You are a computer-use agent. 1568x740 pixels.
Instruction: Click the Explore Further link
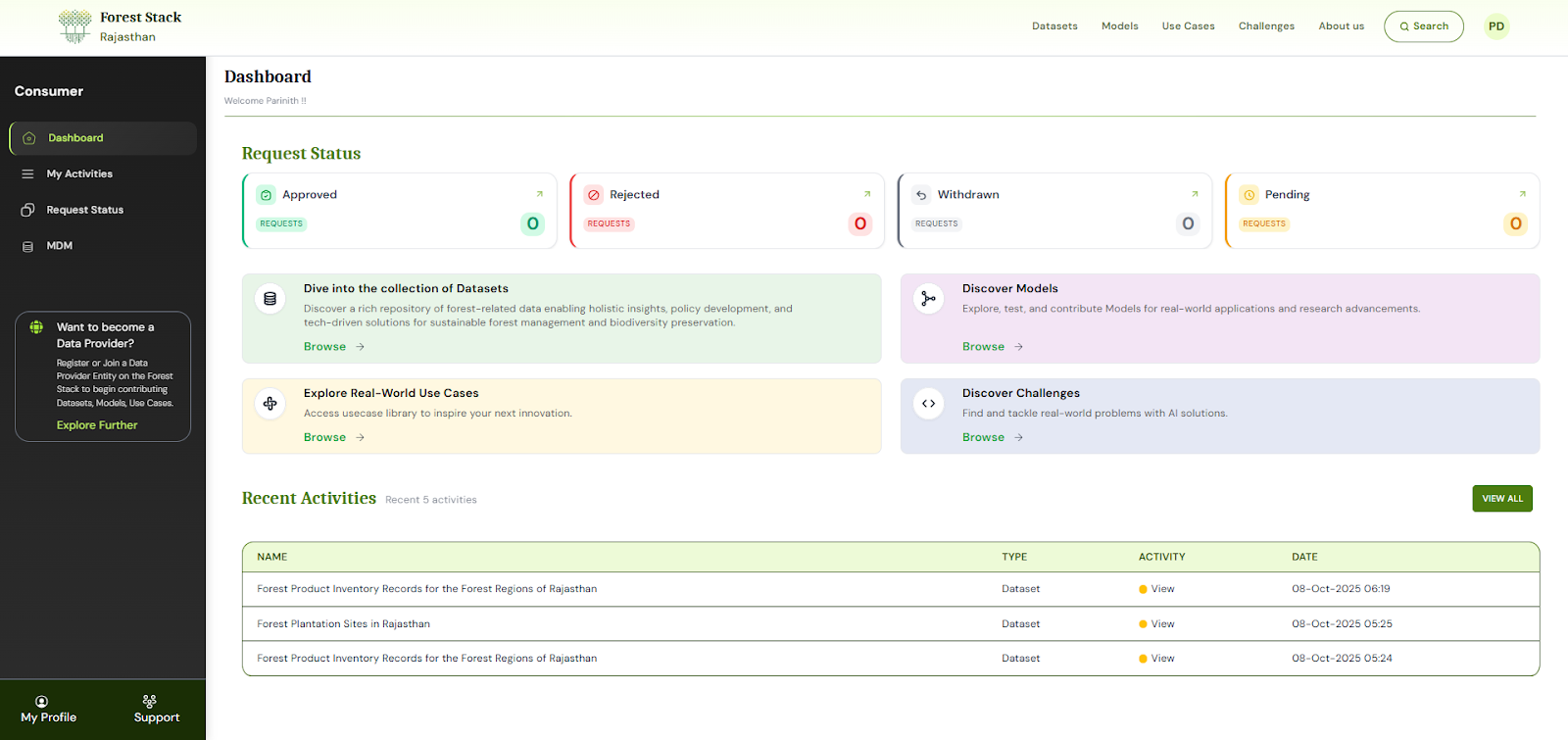click(97, 425)
